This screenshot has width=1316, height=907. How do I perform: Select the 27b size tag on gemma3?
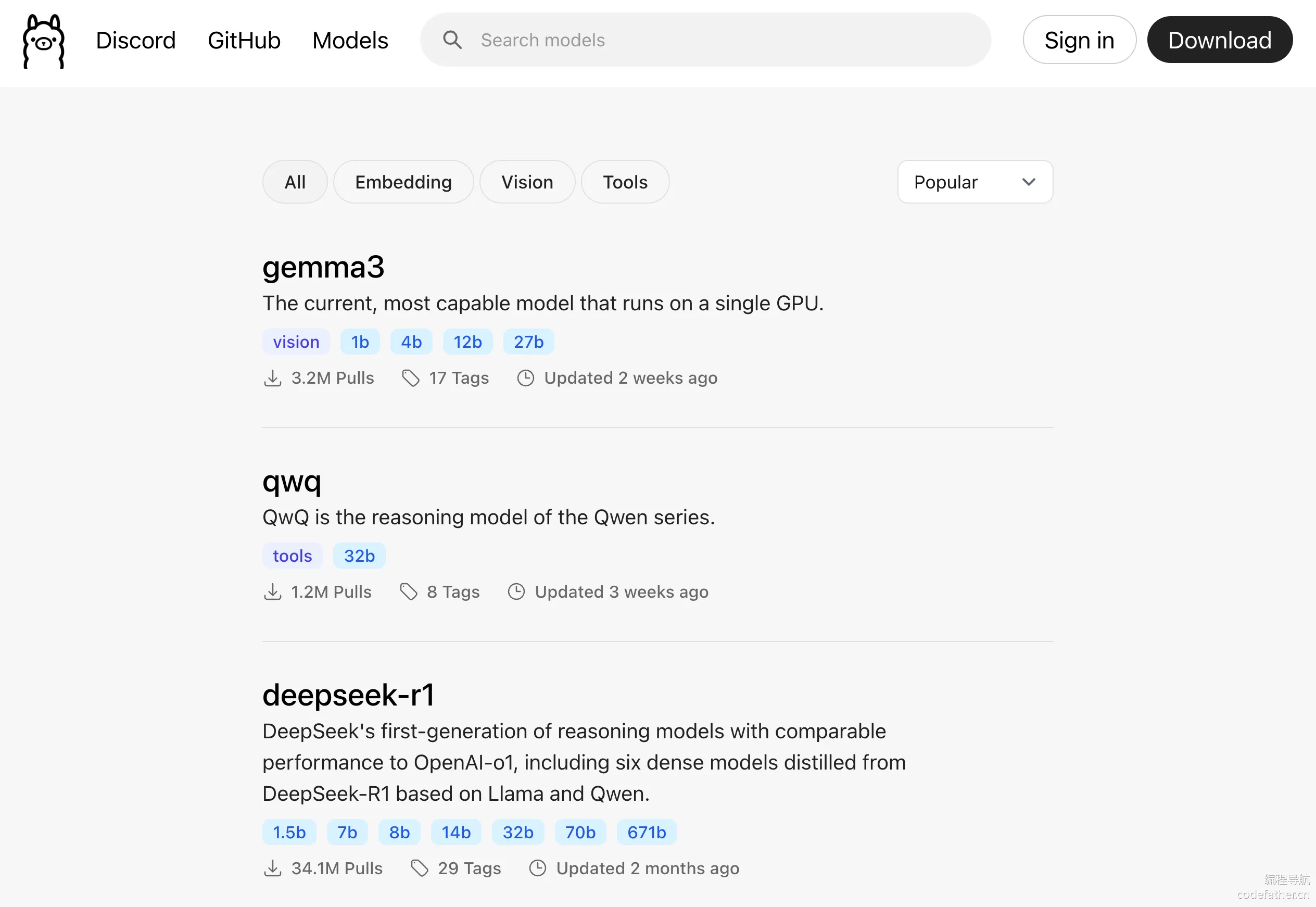528,342
